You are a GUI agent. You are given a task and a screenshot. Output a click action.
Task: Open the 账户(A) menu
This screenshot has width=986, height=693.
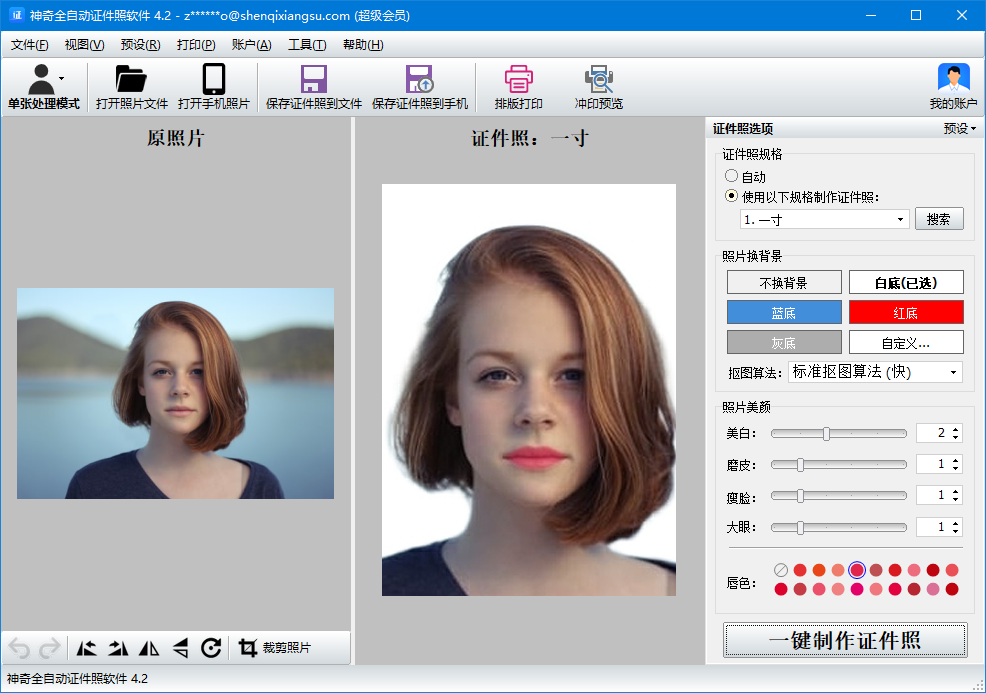252,45
